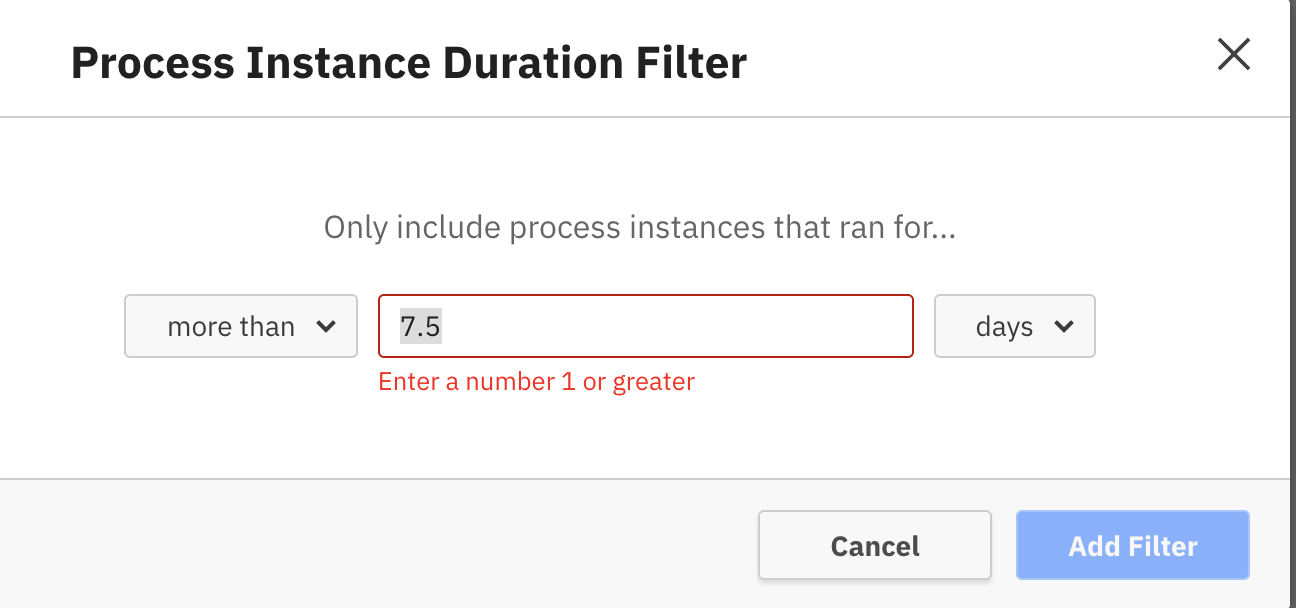Image resolution: width=1296 pixels, height=608 pixels.
Task: Click the word "greater" in the error message
Action: pyautogui.click(x=653, y=381)
